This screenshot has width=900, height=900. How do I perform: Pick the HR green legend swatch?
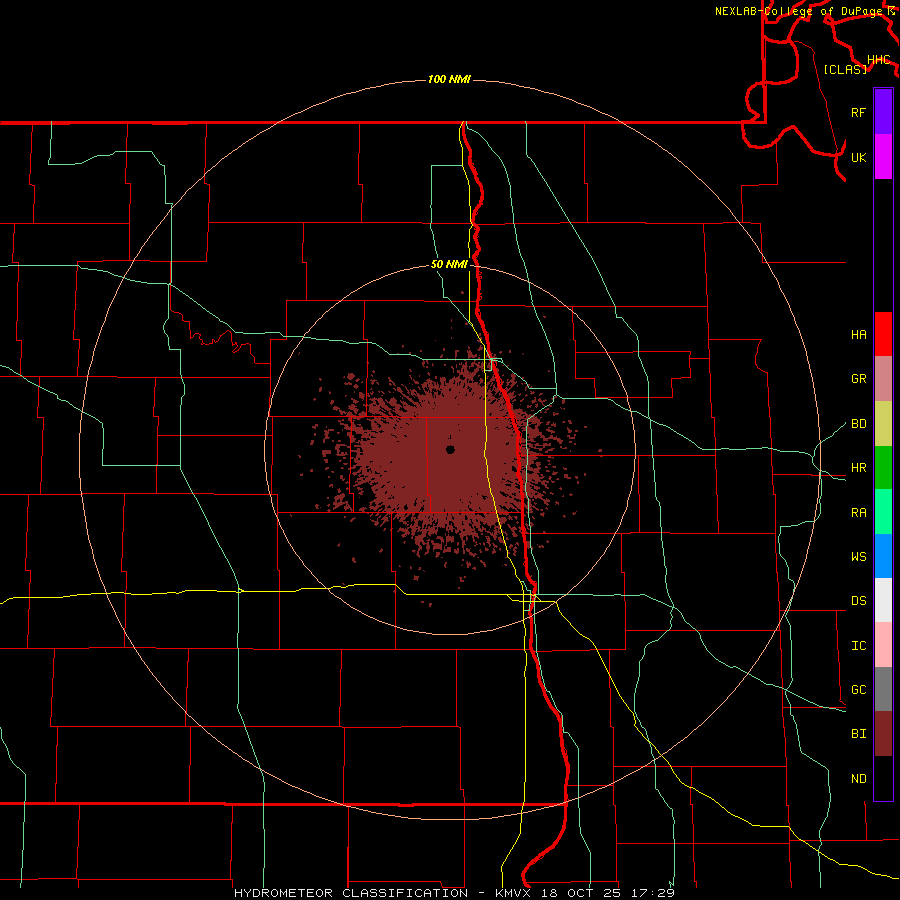tap(883, 468)
